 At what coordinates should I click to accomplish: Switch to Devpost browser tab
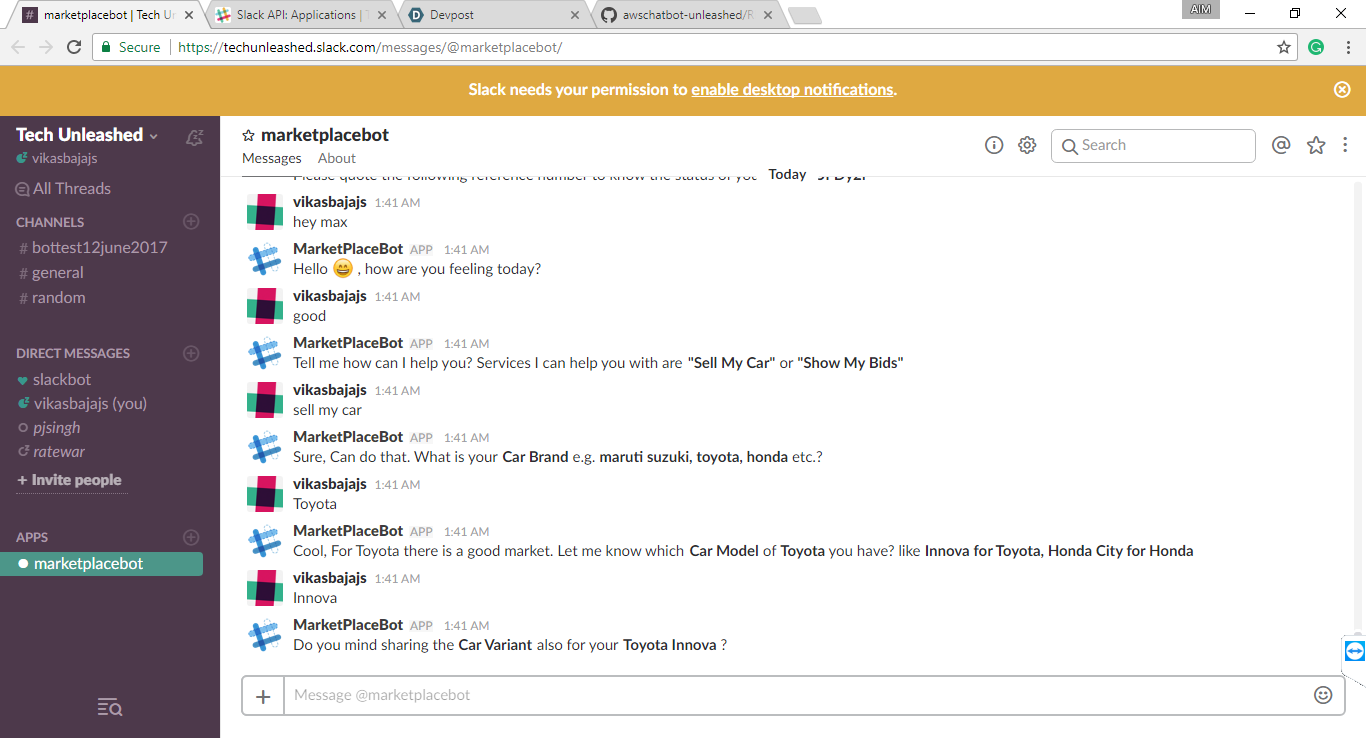pyautogui.click(x=493, y=15)
